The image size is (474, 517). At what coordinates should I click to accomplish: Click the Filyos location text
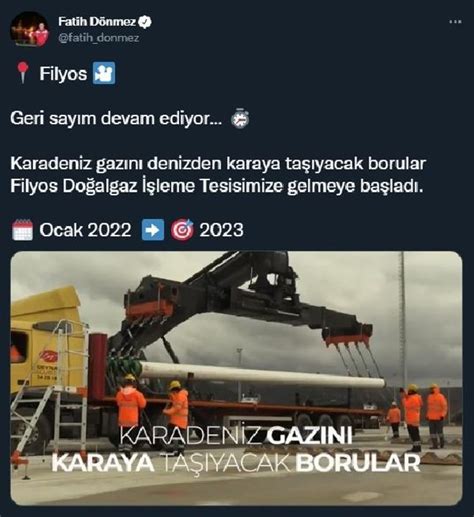coord(63,73)
